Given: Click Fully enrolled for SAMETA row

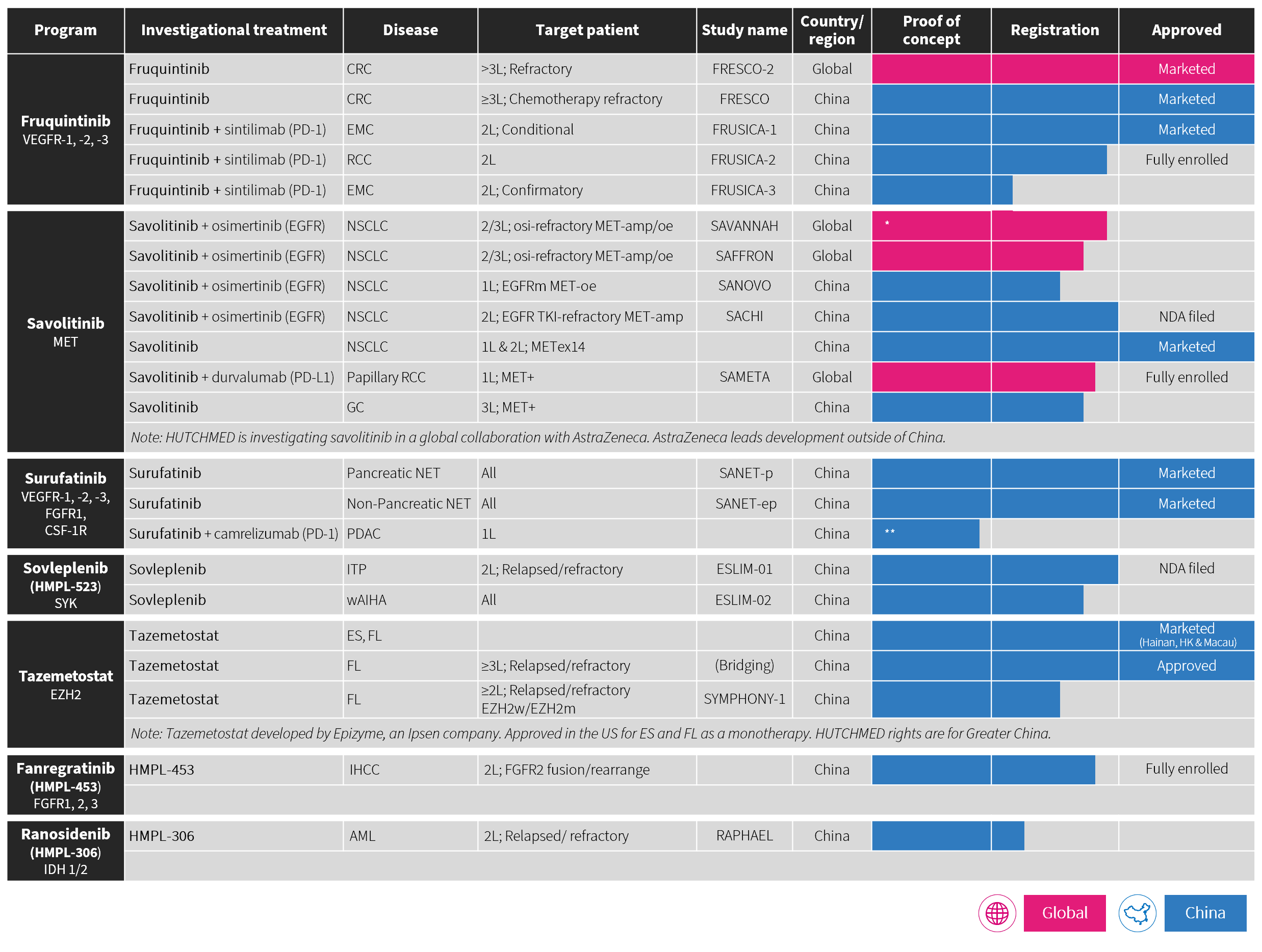Looking at the screenshot, I should (x=1186, y=377).
